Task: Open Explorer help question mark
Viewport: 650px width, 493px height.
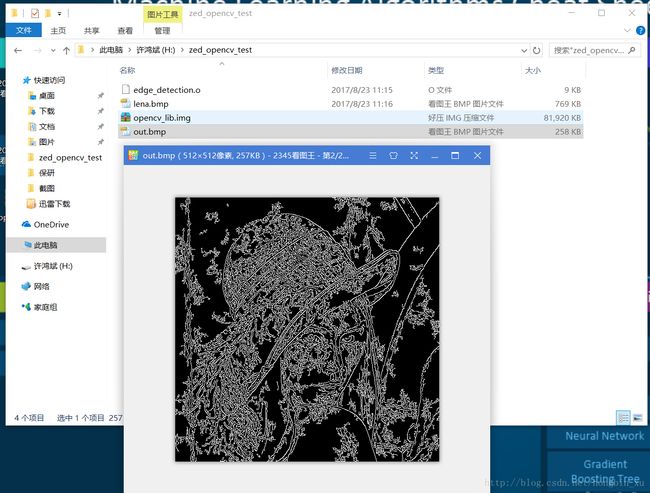Action: [640, 30]
